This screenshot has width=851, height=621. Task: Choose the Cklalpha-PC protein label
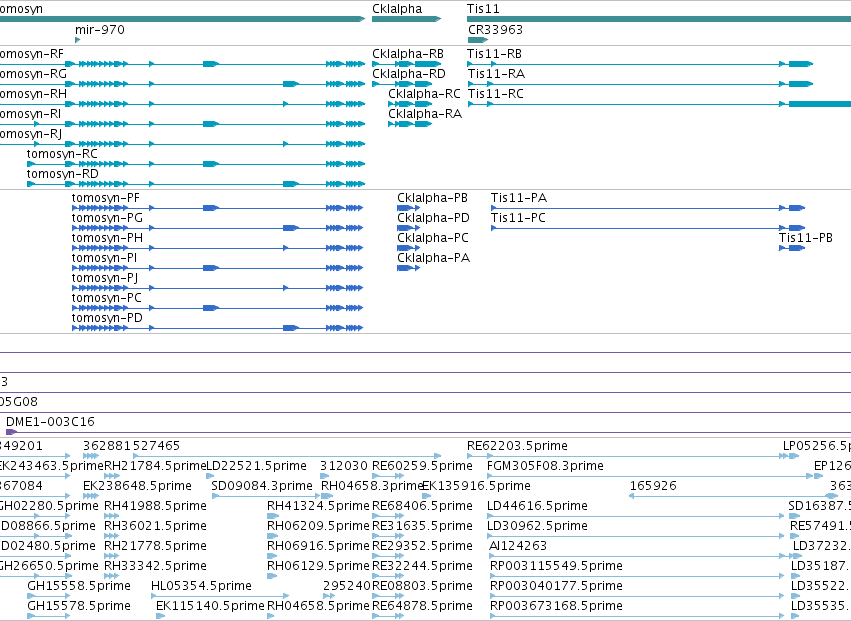tap(433, 238)
